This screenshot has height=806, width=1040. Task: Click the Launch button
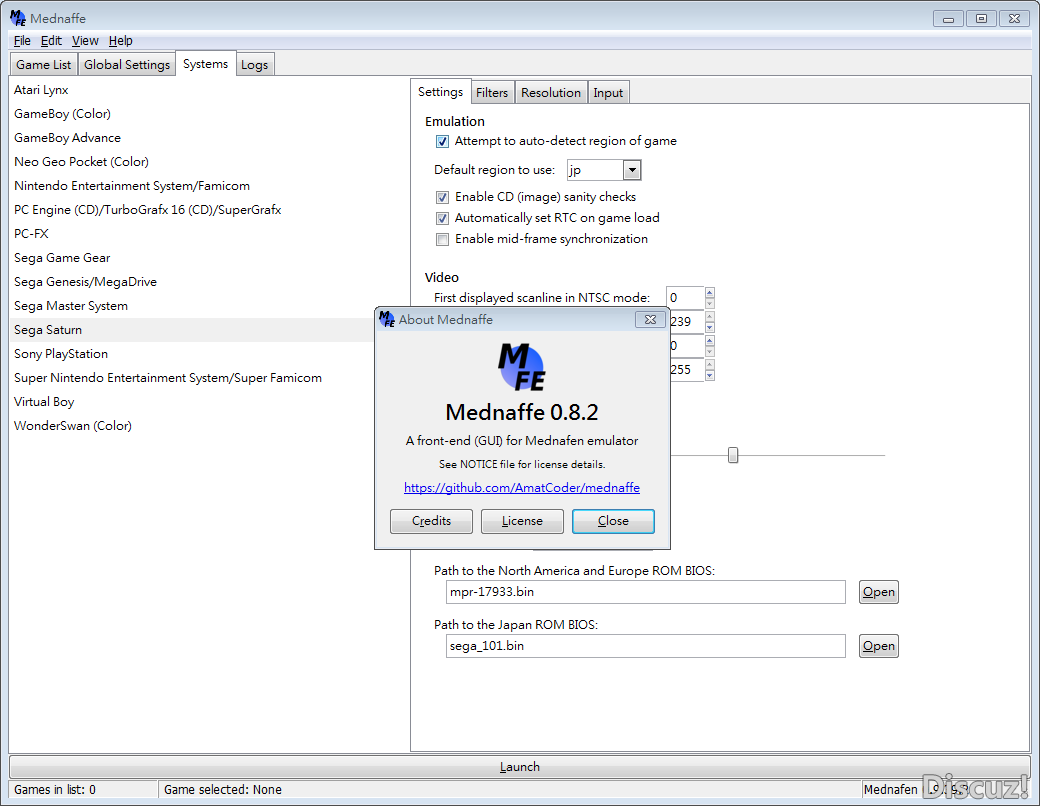519,767
